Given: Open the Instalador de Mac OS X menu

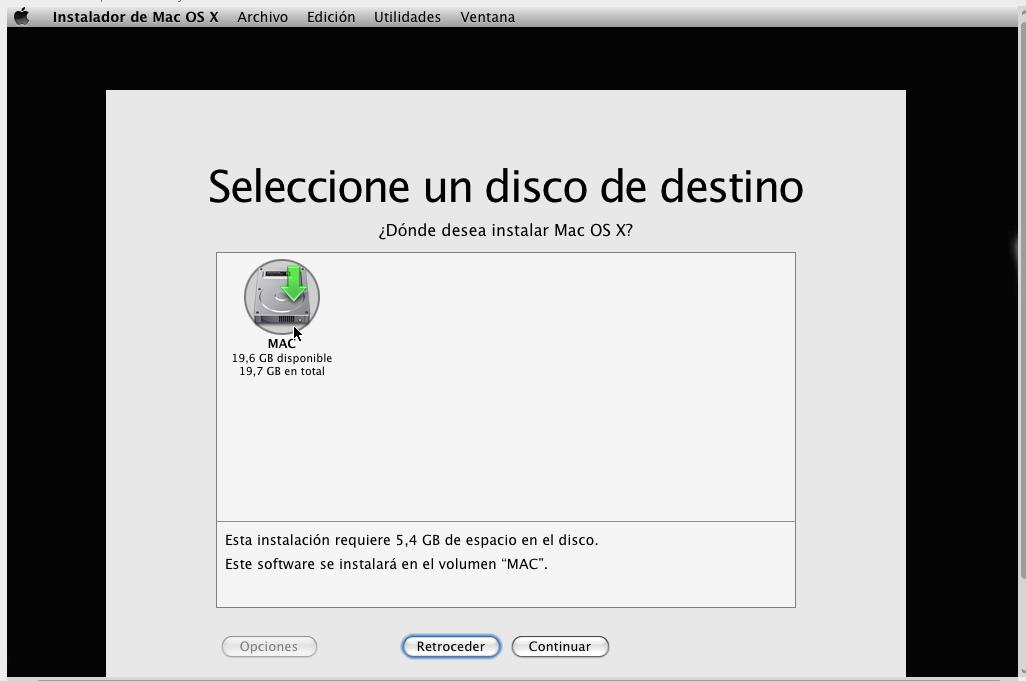Looking at the screenshot, I should [135, 17].
